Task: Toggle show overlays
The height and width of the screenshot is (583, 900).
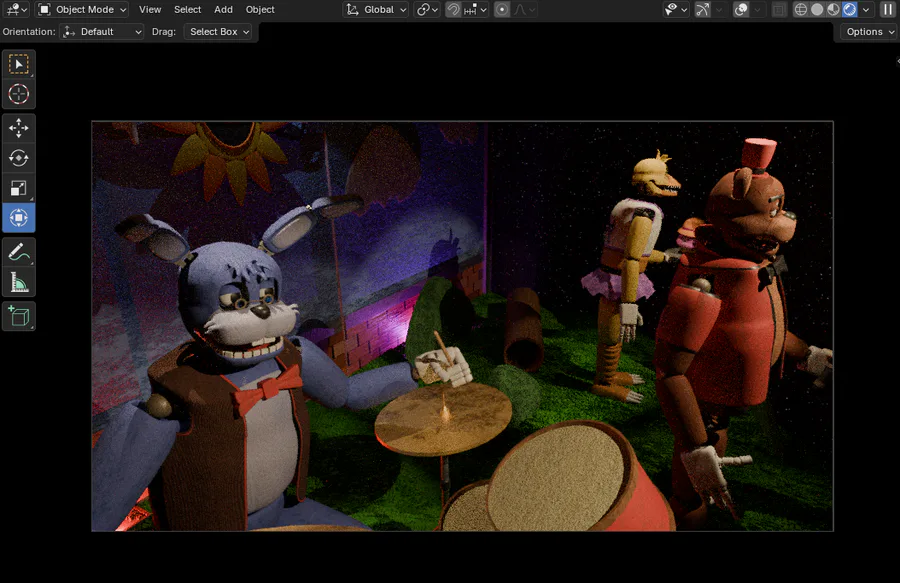Action: (x=741, y=9)
